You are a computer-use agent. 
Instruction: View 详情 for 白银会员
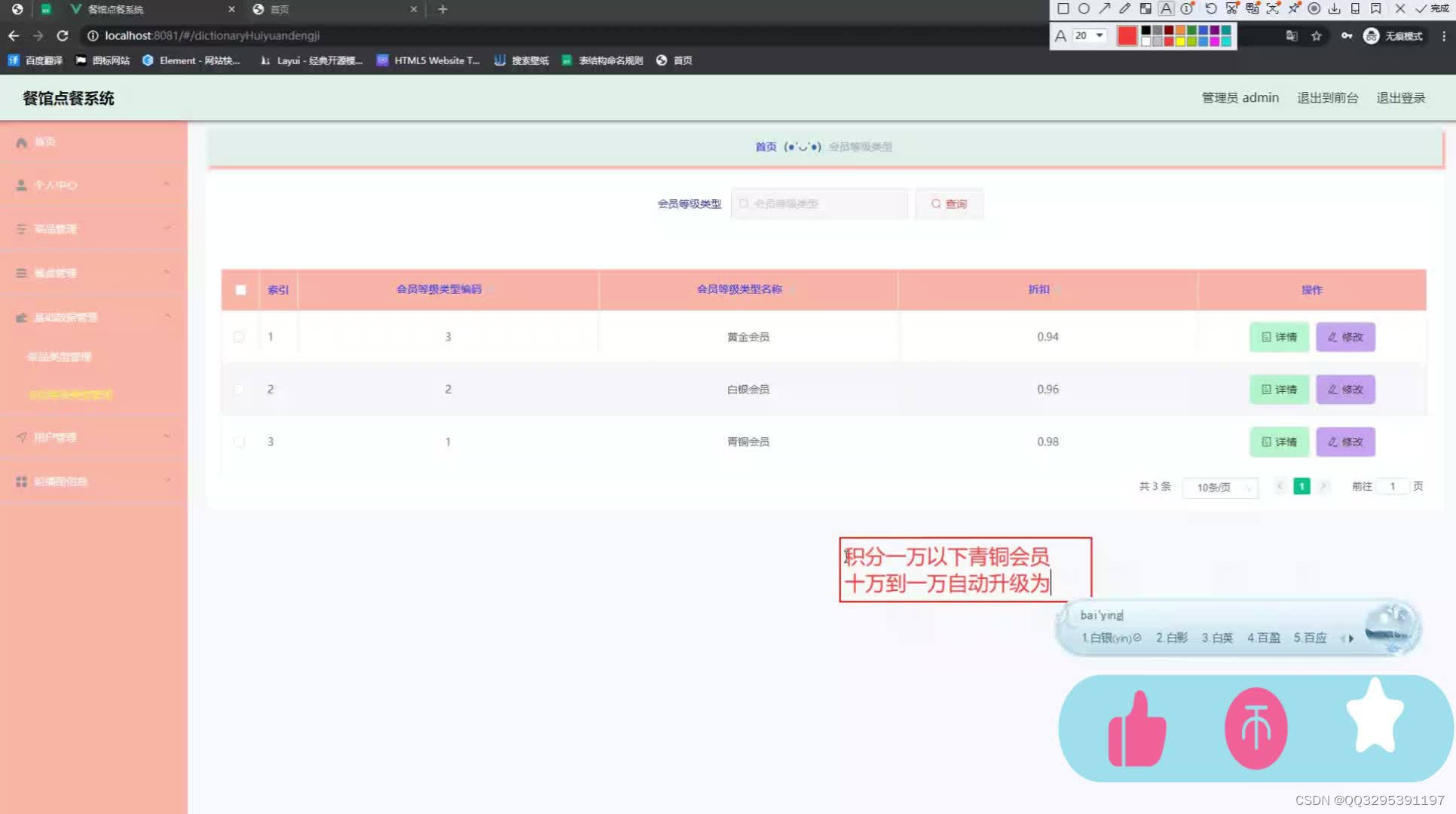(1279, 389)
